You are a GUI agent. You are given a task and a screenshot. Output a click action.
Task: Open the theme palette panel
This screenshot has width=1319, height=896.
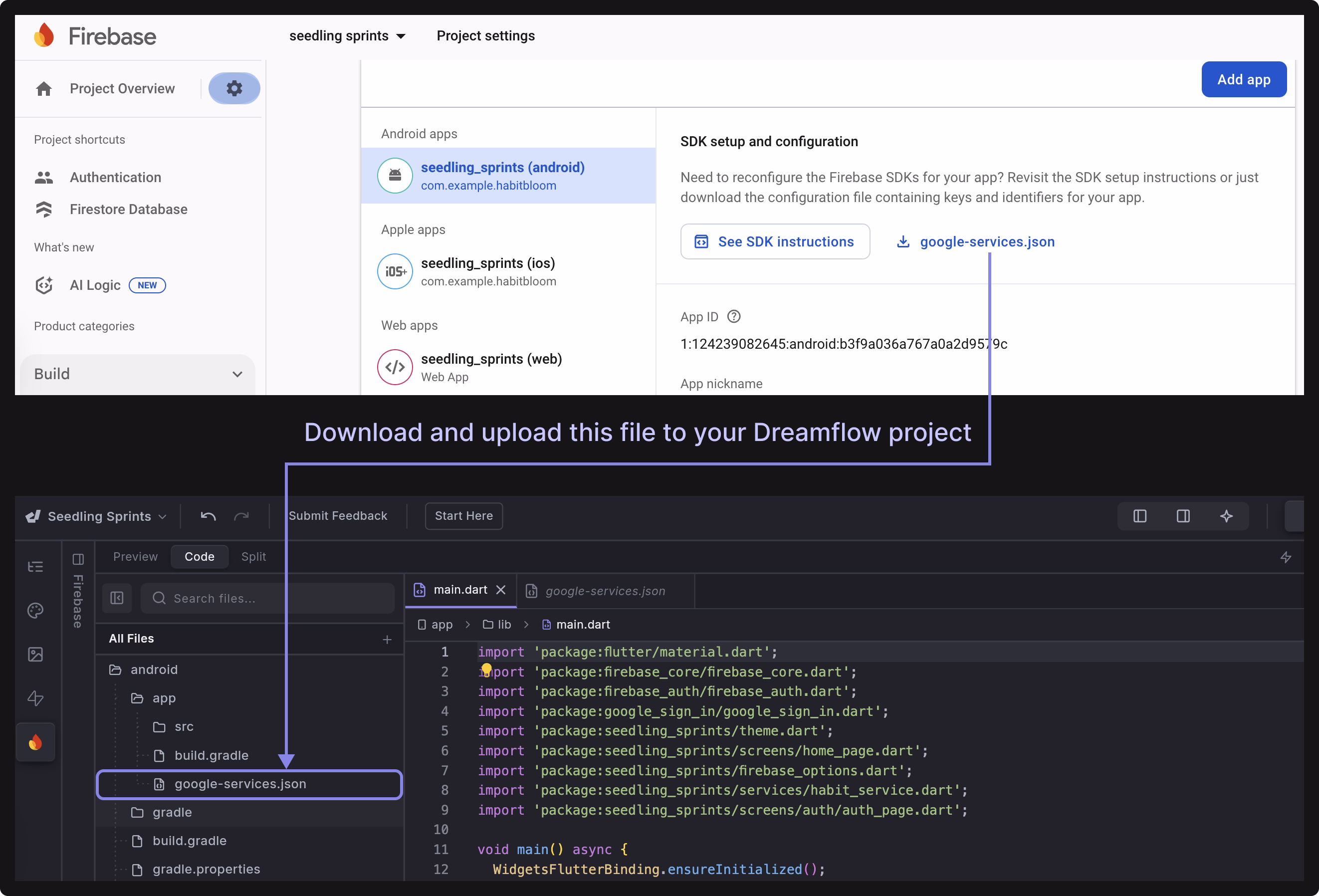[35, 611]
